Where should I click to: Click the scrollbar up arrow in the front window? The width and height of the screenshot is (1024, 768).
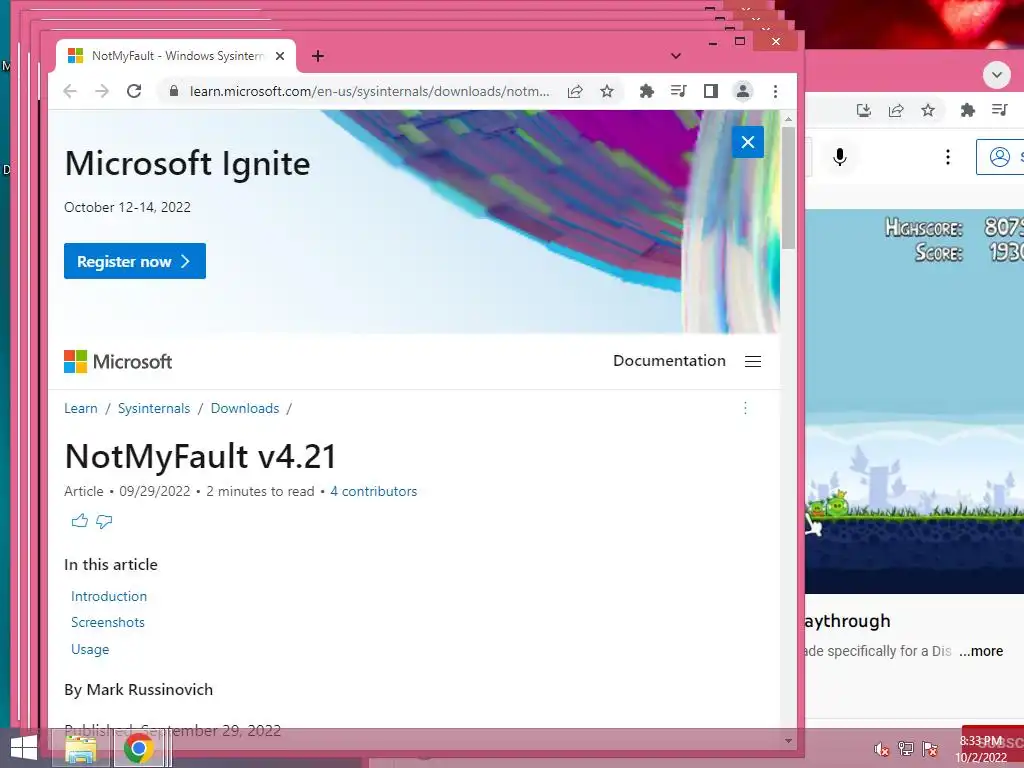(x=788, y=119)
